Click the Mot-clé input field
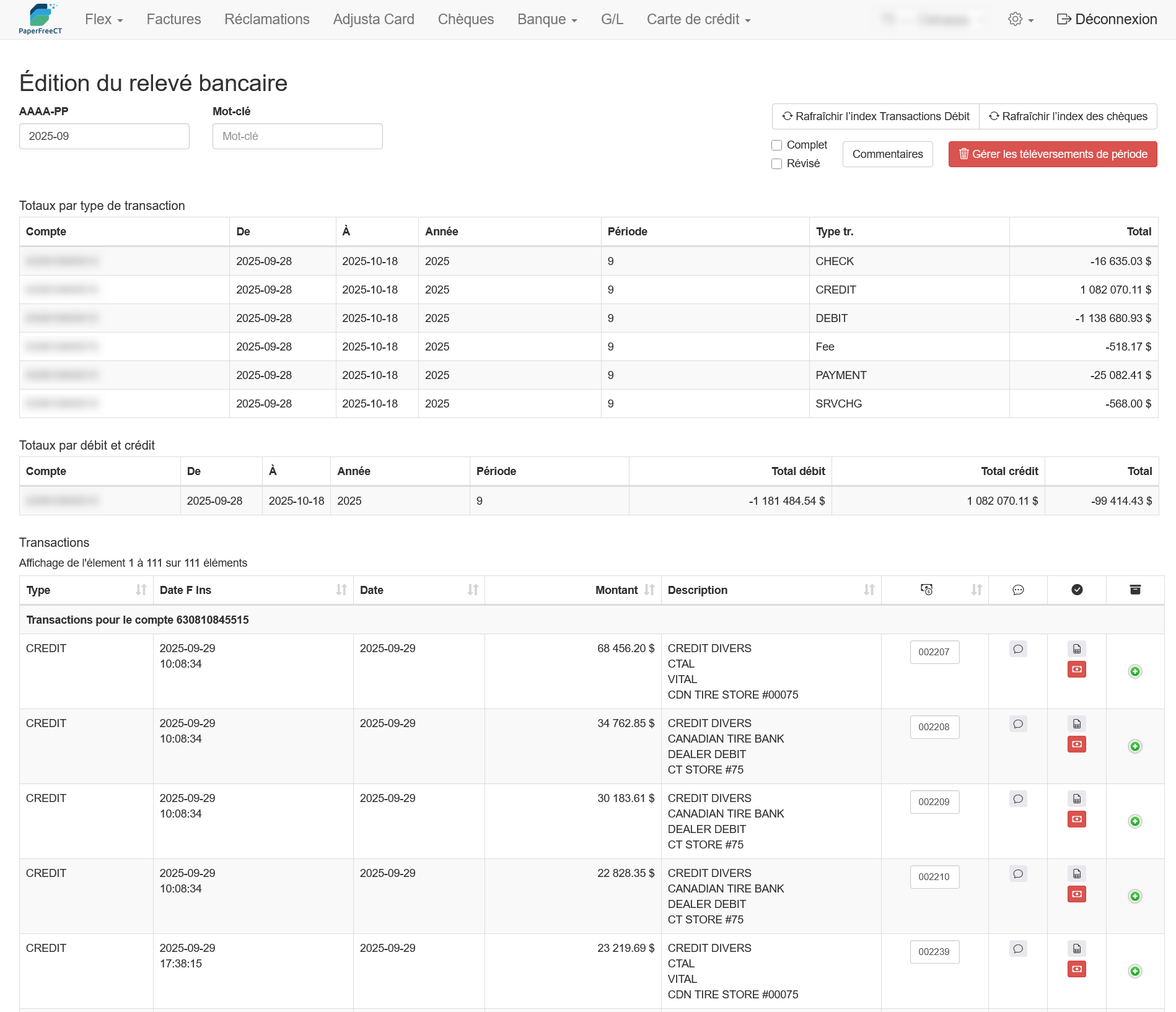 [297, 136]
